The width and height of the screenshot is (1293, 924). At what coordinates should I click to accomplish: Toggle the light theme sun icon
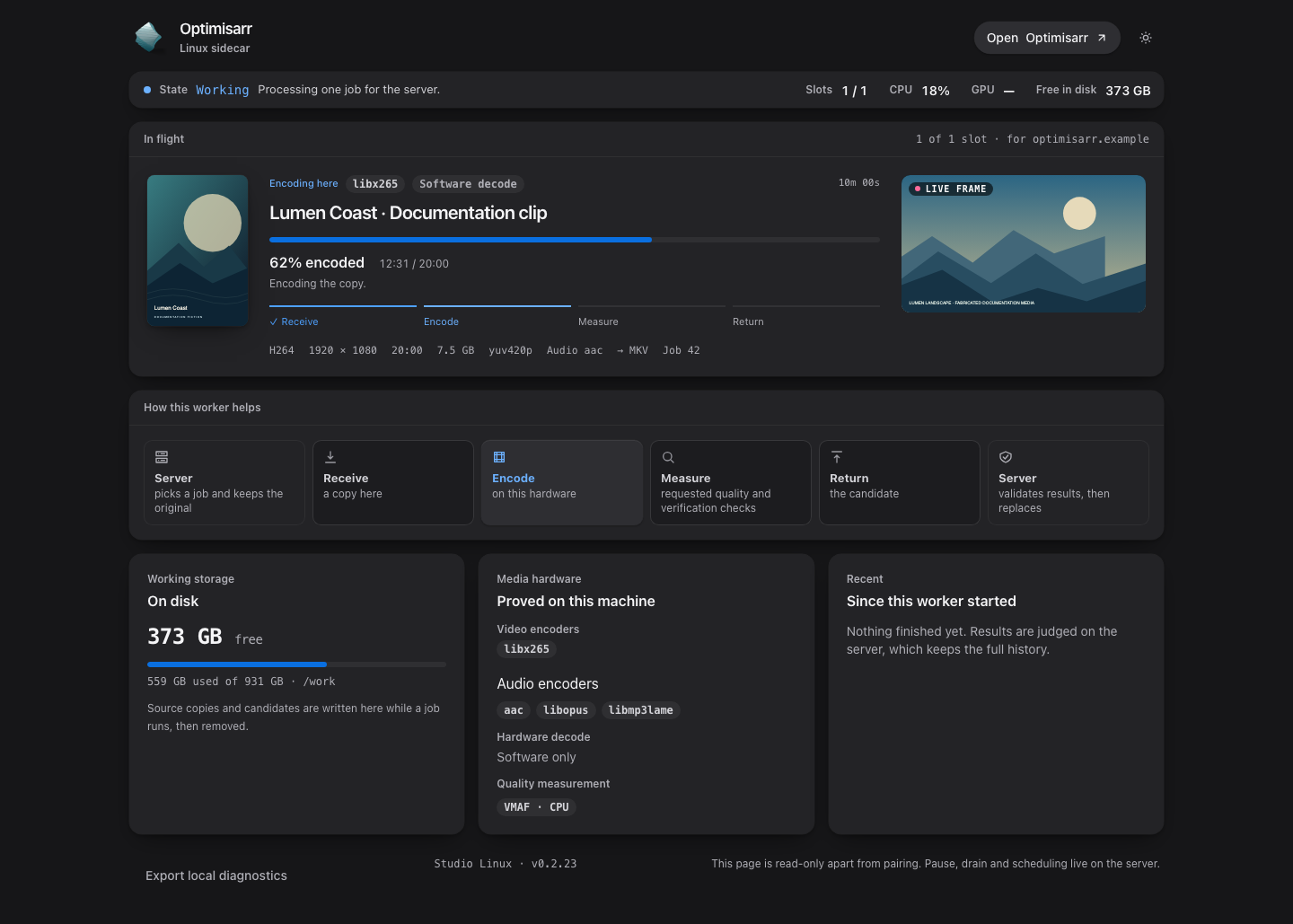(x=1146, y=38)
